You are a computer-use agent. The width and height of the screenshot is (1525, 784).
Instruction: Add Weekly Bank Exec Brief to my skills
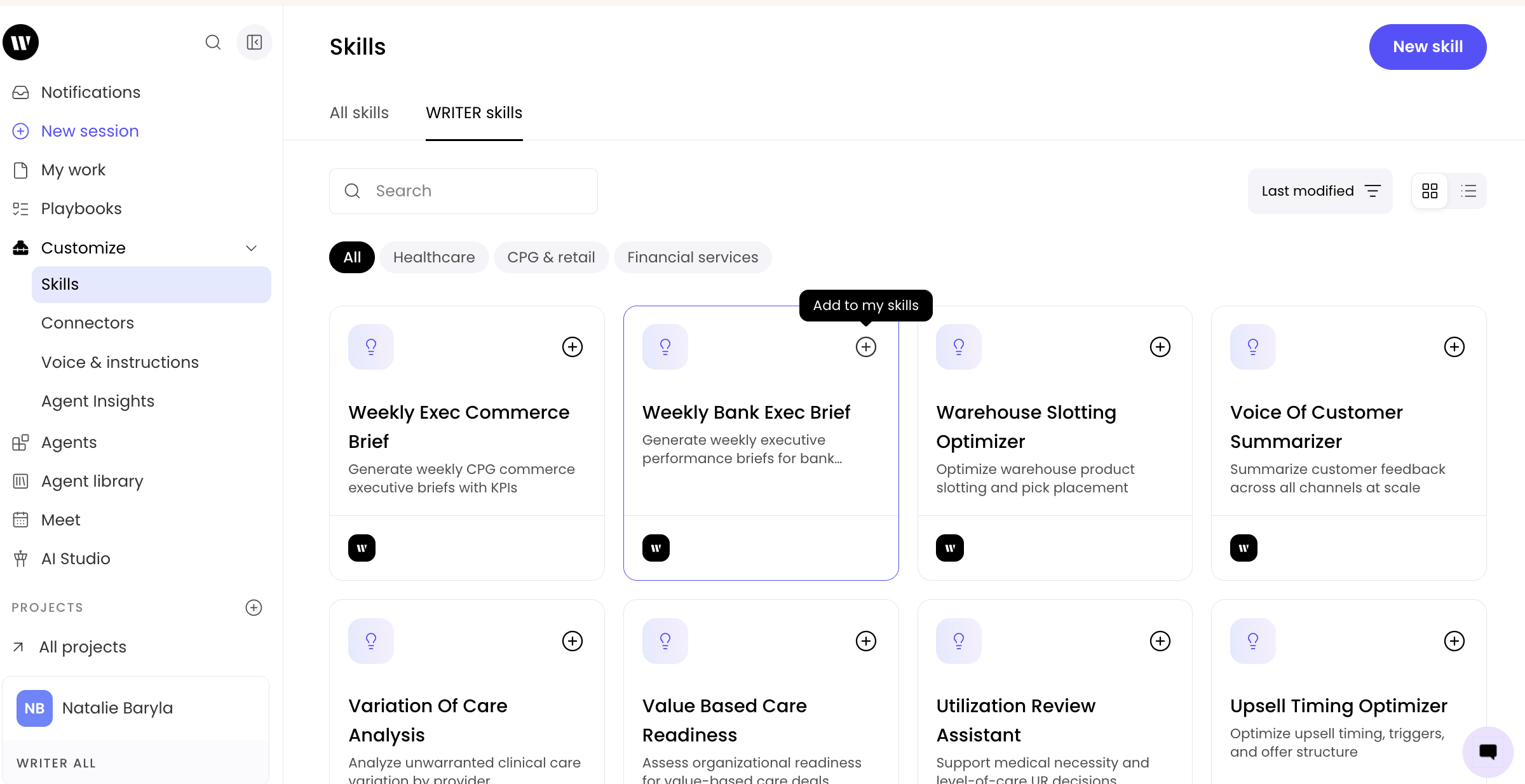coord(865,347)
